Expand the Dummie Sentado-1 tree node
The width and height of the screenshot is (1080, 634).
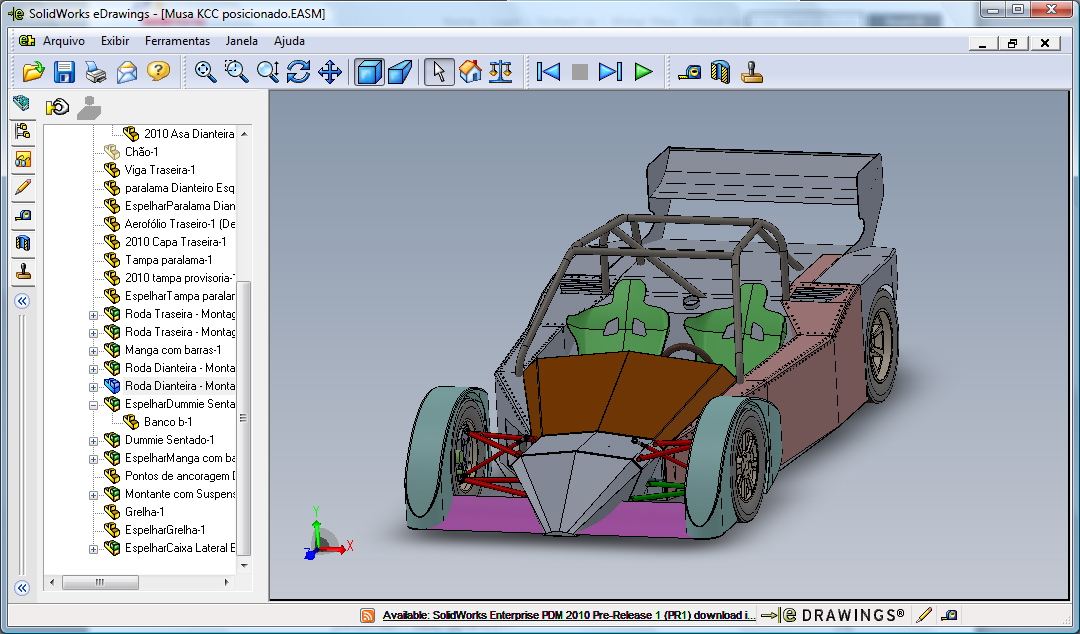click(94, 440)
